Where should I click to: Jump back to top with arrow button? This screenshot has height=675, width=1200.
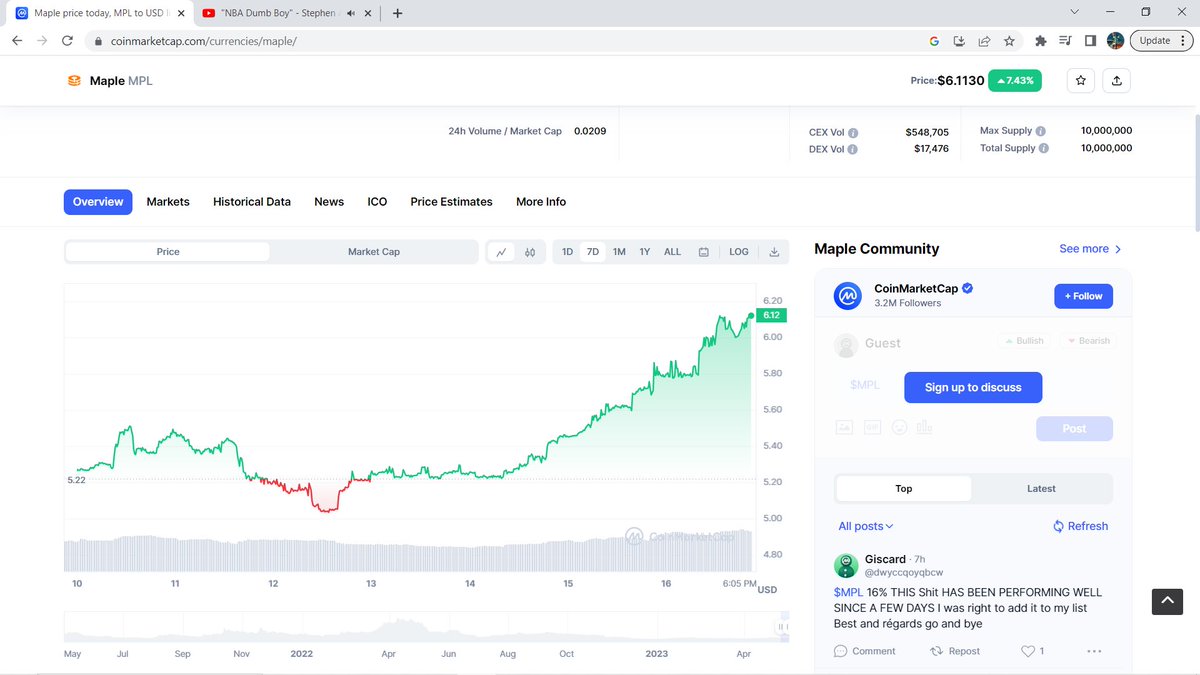1167,601
